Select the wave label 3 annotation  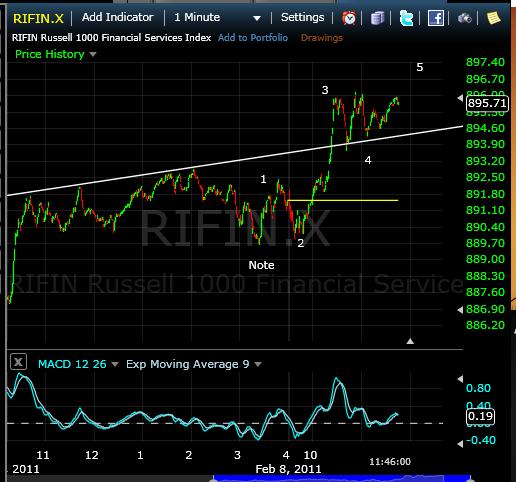(325, 90)
